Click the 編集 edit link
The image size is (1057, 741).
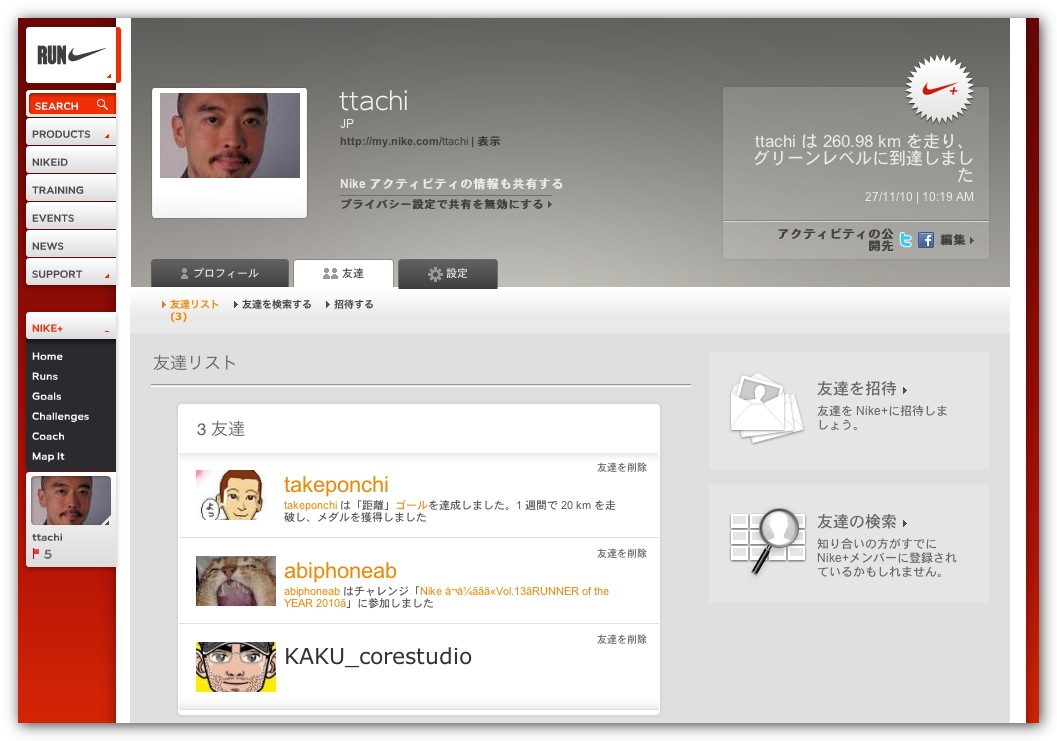955,240
